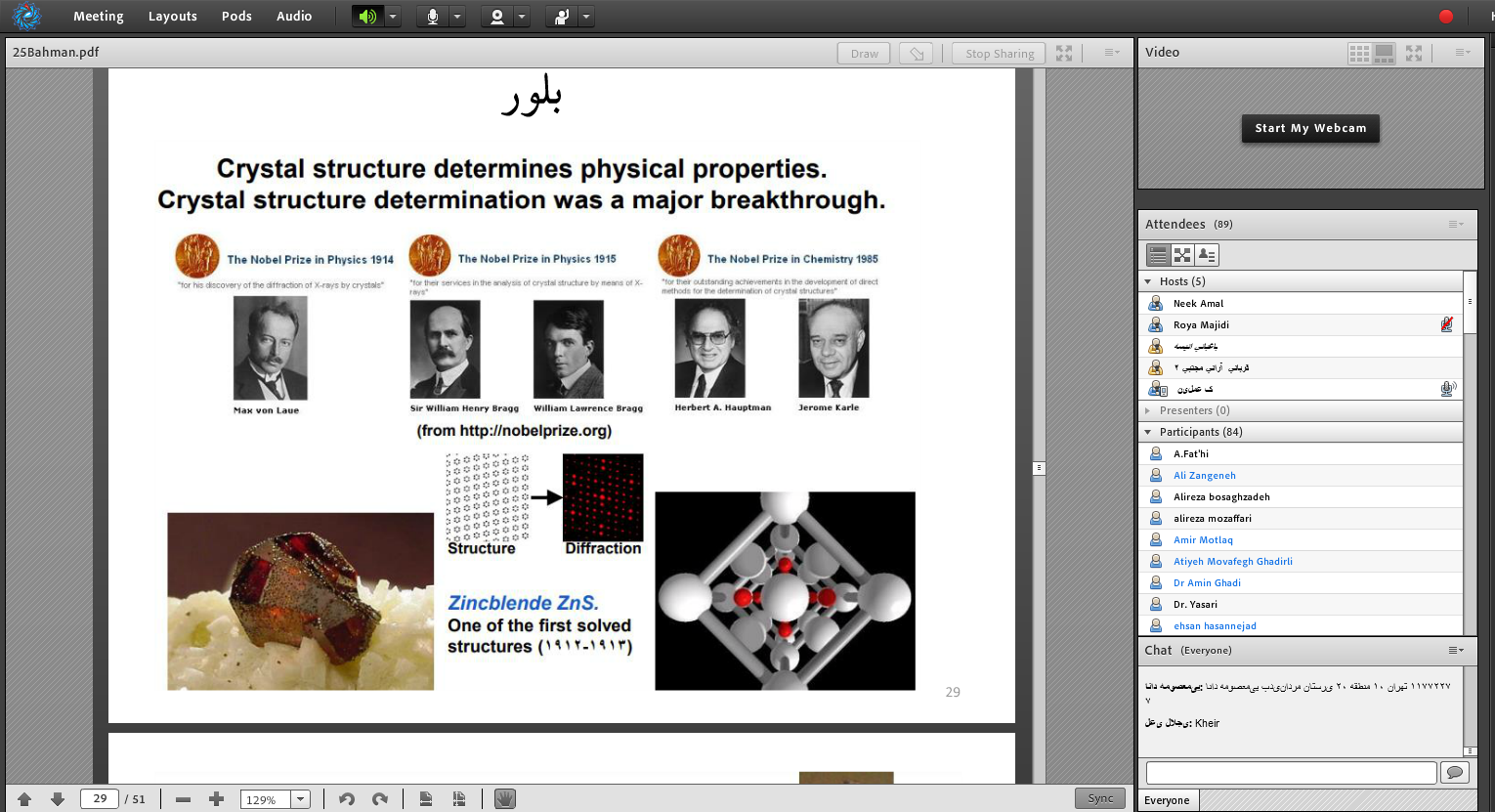Click the Draw button
The width and height of the screenshot is (1495, 812).
pyautogui.click(x=864, y=54)
